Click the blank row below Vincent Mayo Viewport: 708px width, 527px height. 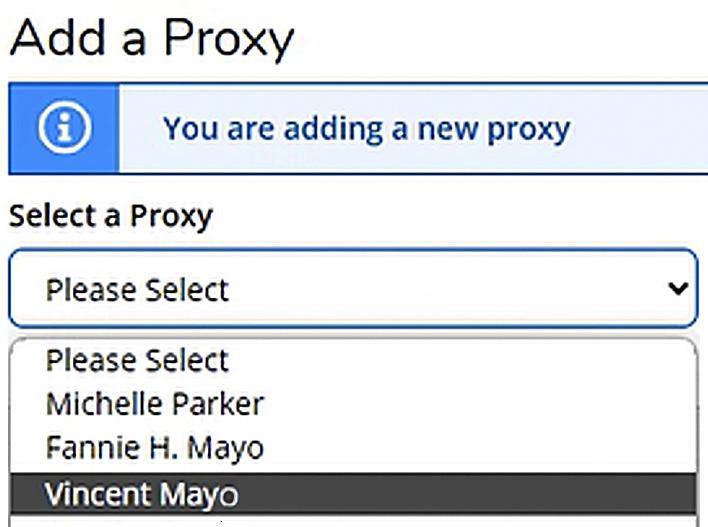(x=352, y=521)
